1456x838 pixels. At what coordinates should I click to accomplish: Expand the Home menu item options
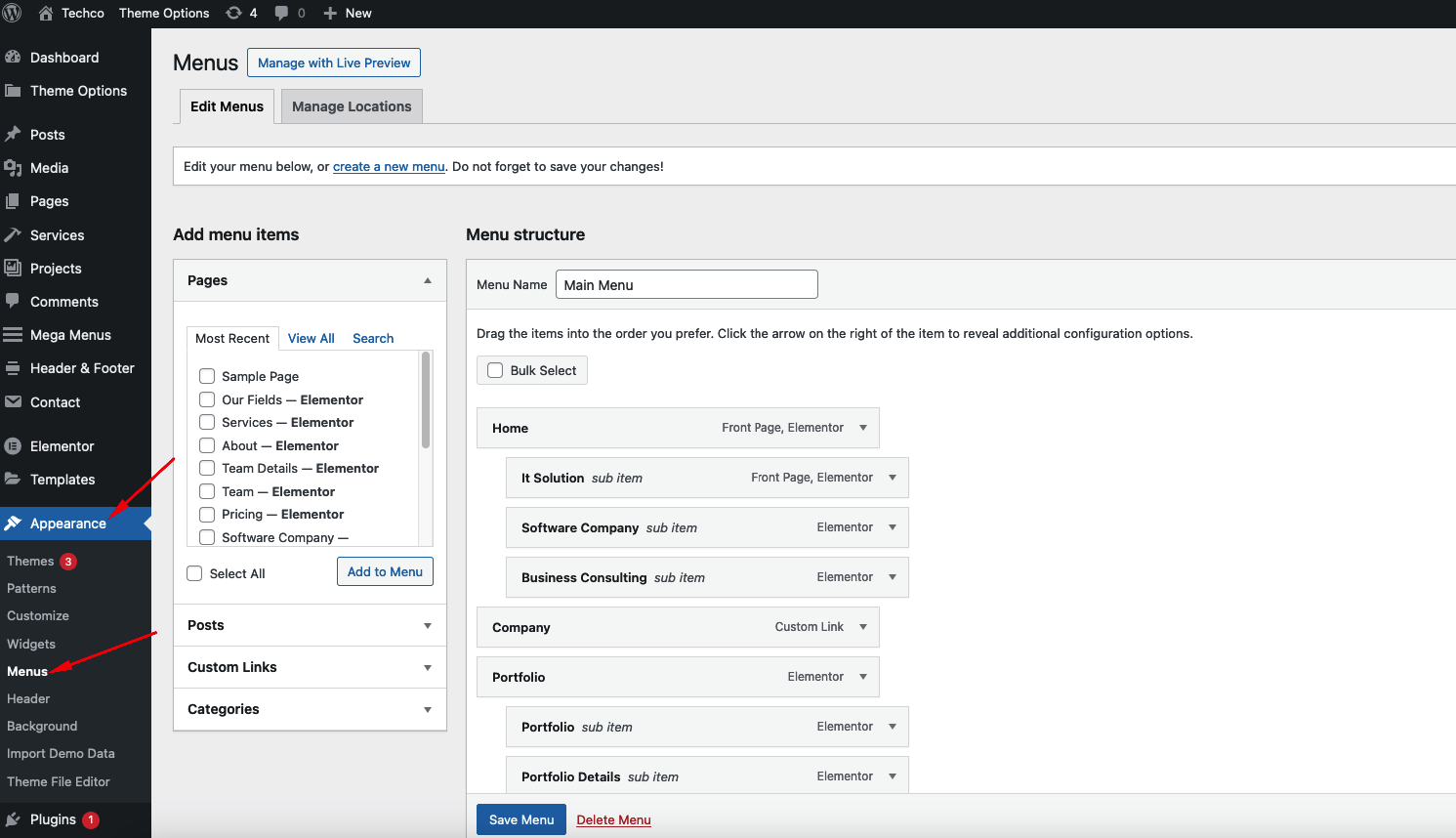tap(863, 428)
